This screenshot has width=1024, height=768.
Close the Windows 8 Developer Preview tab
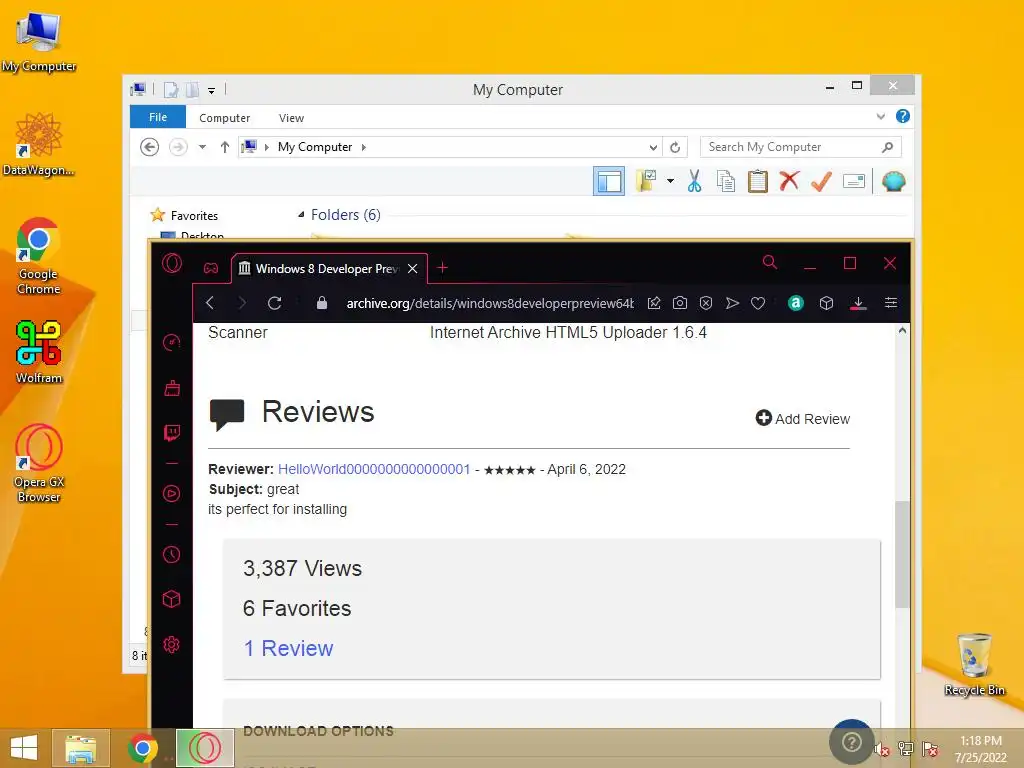412,268
